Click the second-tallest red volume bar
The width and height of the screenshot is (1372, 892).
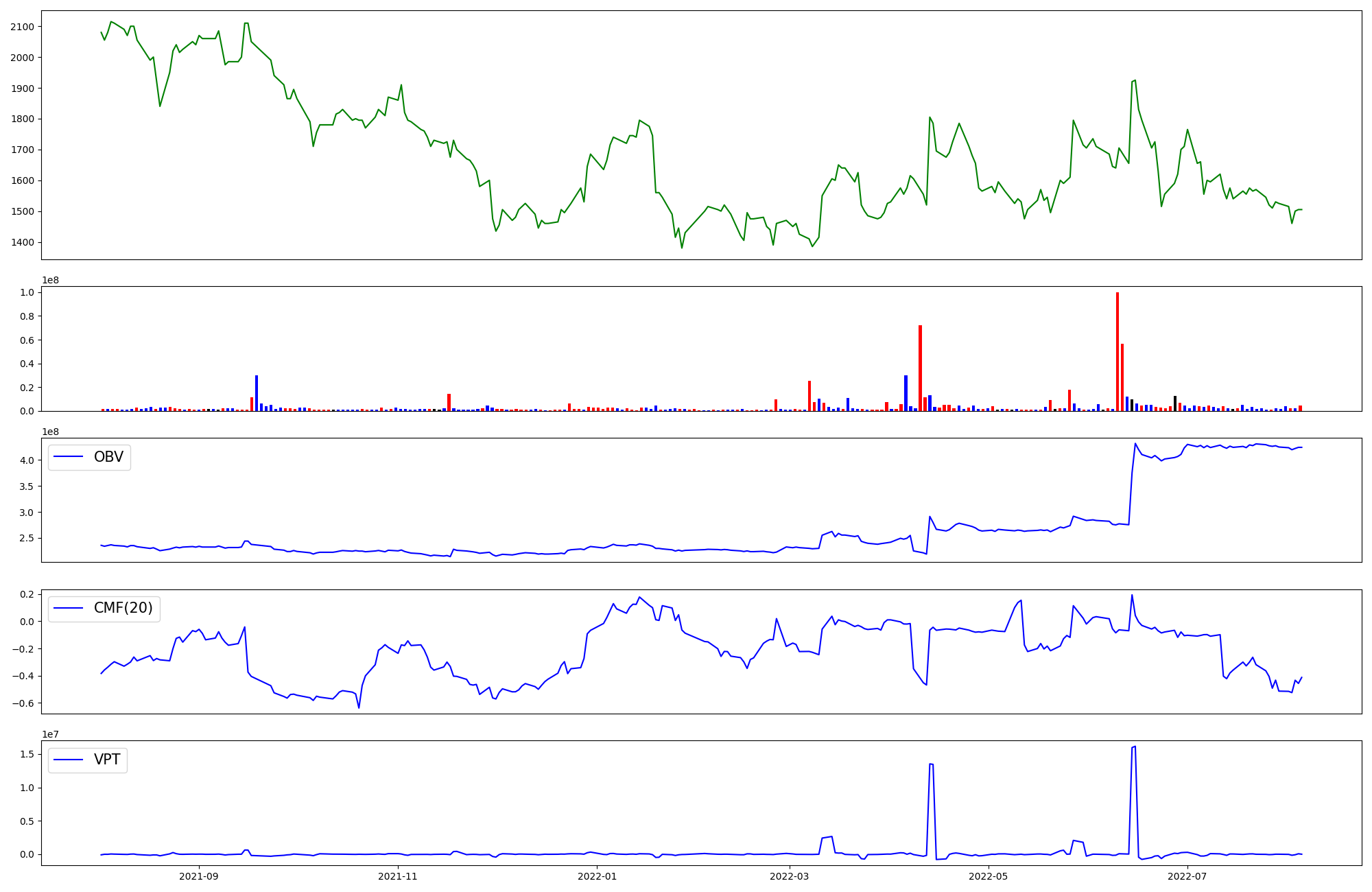click(920, 368)
